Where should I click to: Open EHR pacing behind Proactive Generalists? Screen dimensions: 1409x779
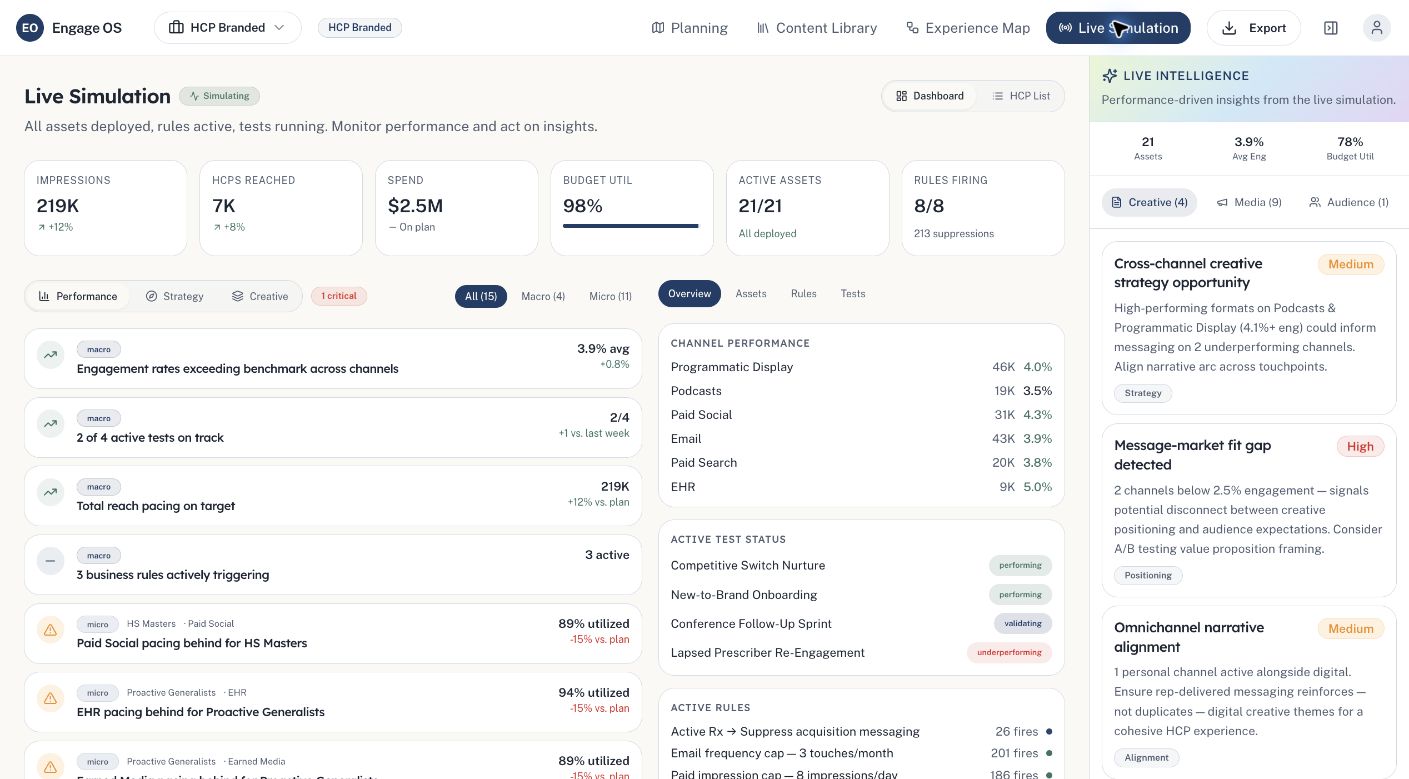pyautogui.click(x=333, y=702)
